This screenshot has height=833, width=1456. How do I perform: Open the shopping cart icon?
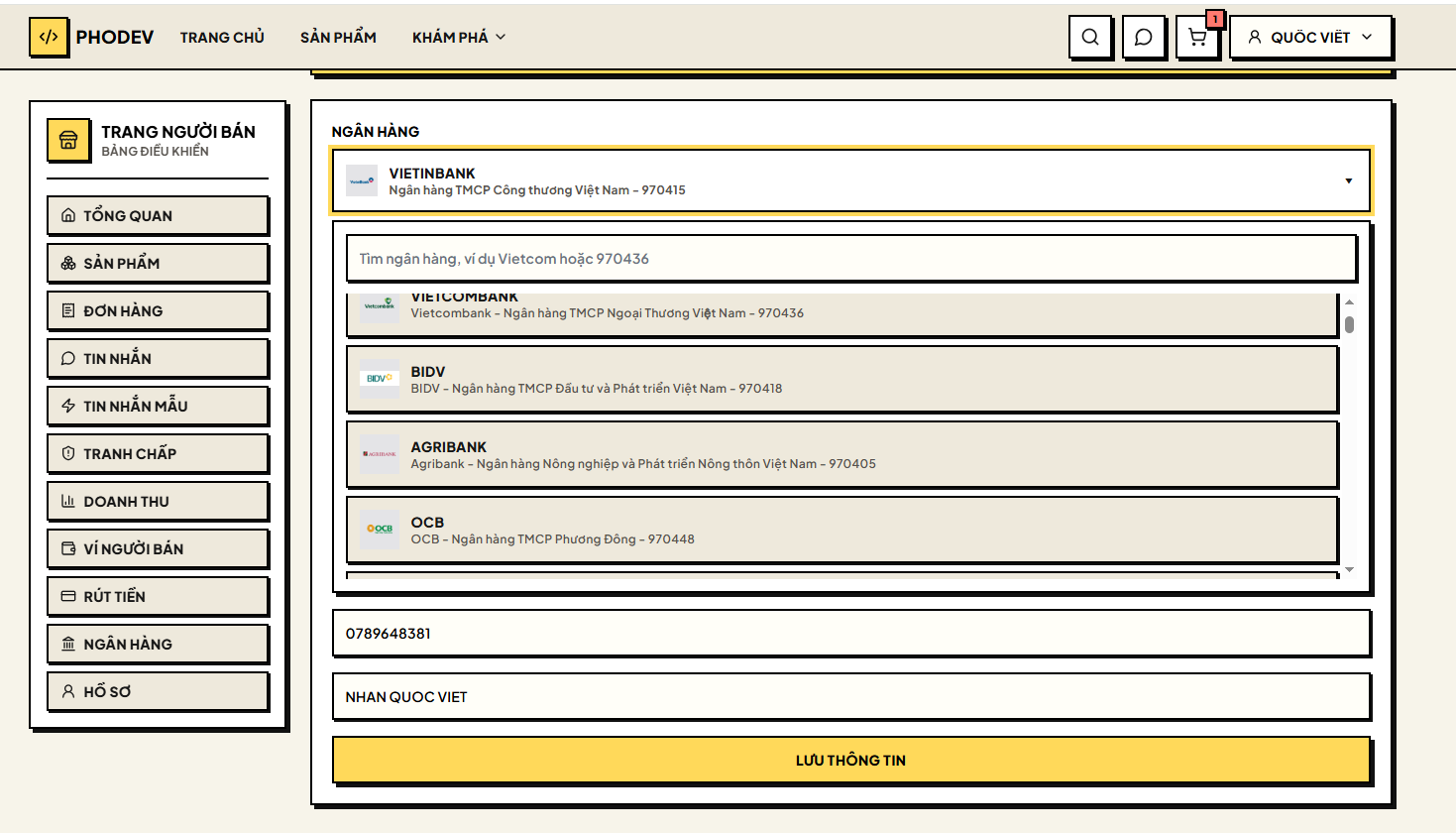pyautogui.click(x=1197, y=38)
